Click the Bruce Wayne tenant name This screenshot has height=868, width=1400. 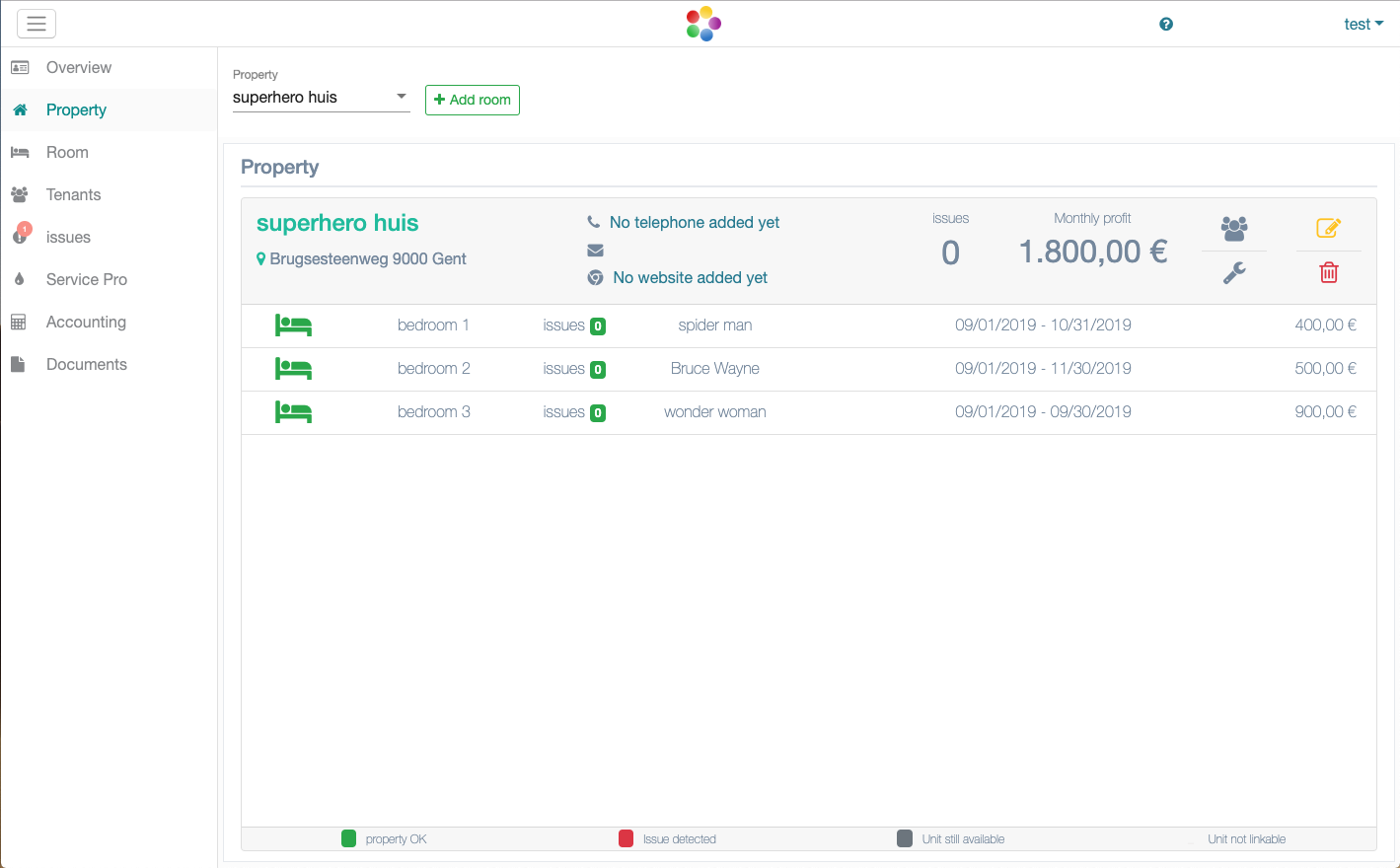pyautogui.click(x=714, y=369)
